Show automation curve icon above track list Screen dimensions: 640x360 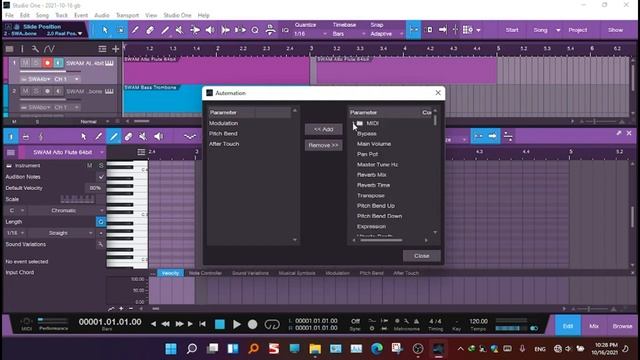[x=49, y=49]
